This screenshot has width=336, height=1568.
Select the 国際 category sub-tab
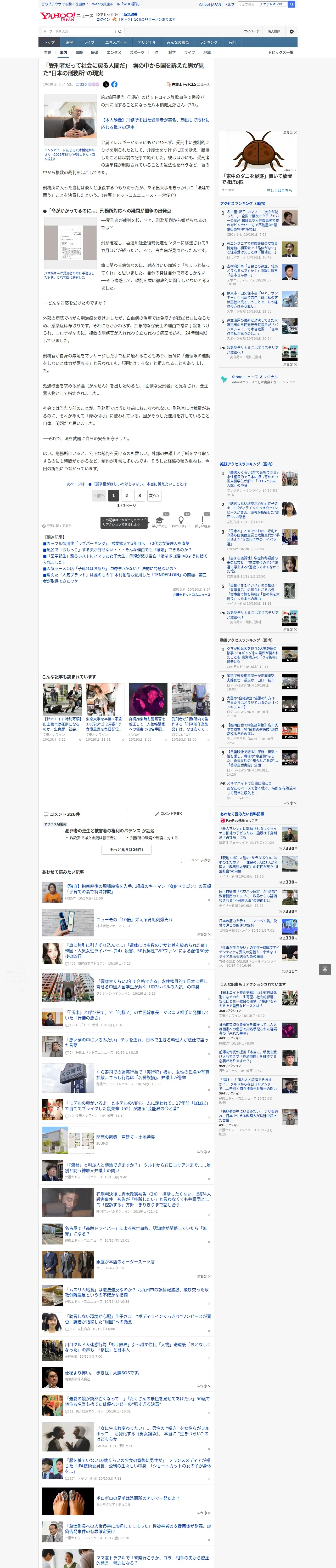click(x=79, y=52)
